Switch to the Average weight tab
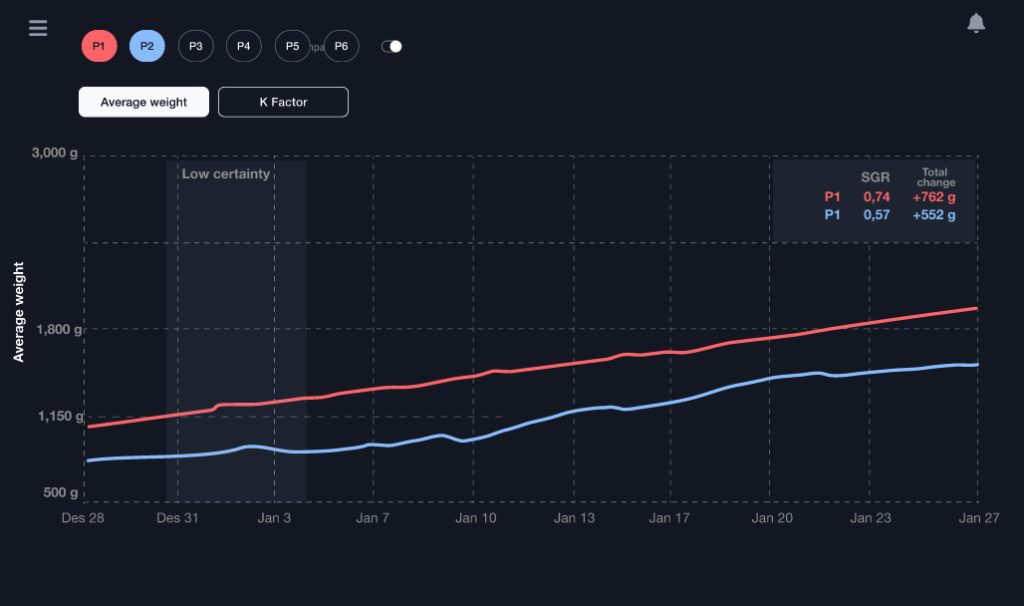 tap(144, 102)
